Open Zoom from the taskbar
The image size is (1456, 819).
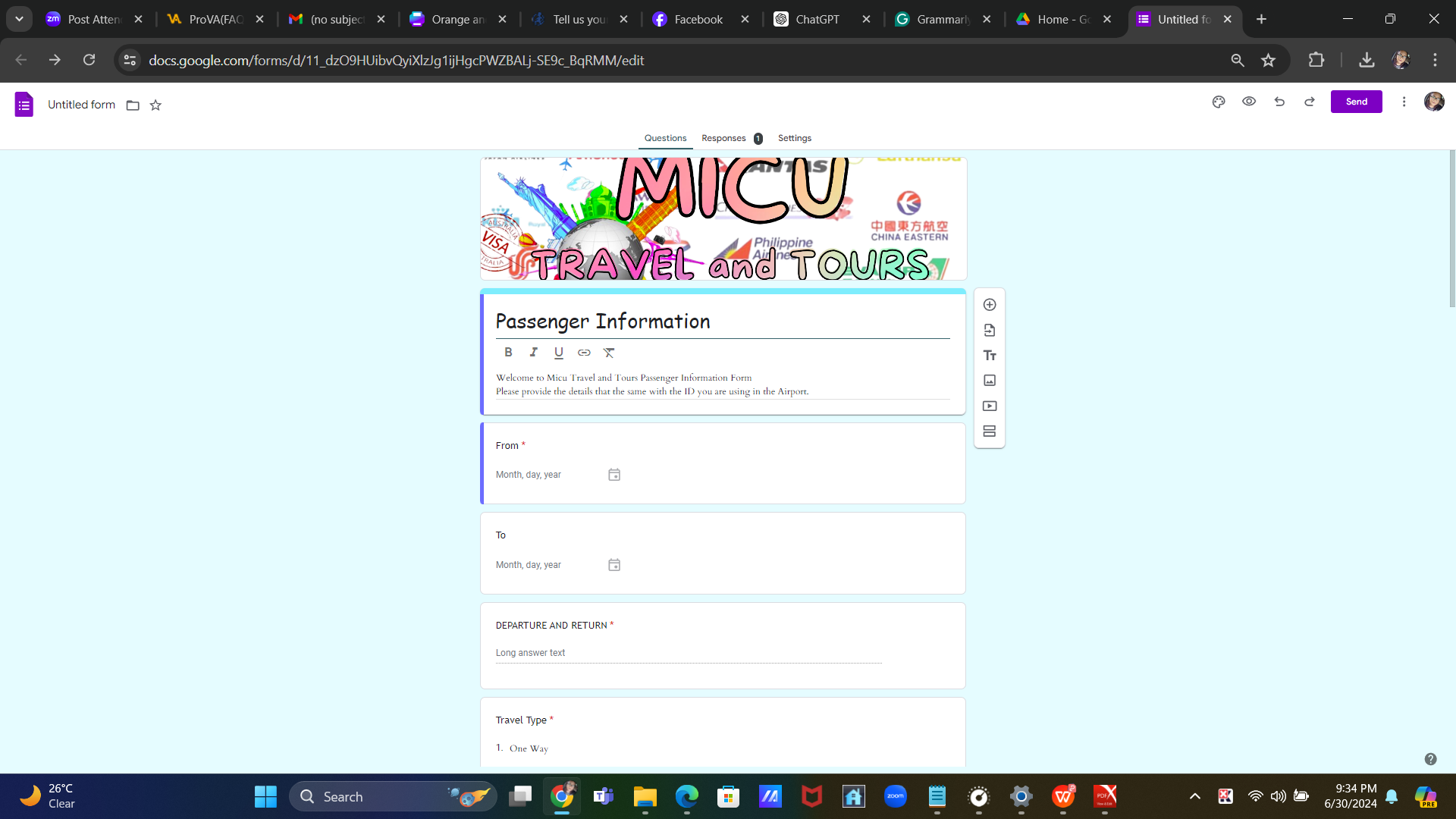click(896, 796)
